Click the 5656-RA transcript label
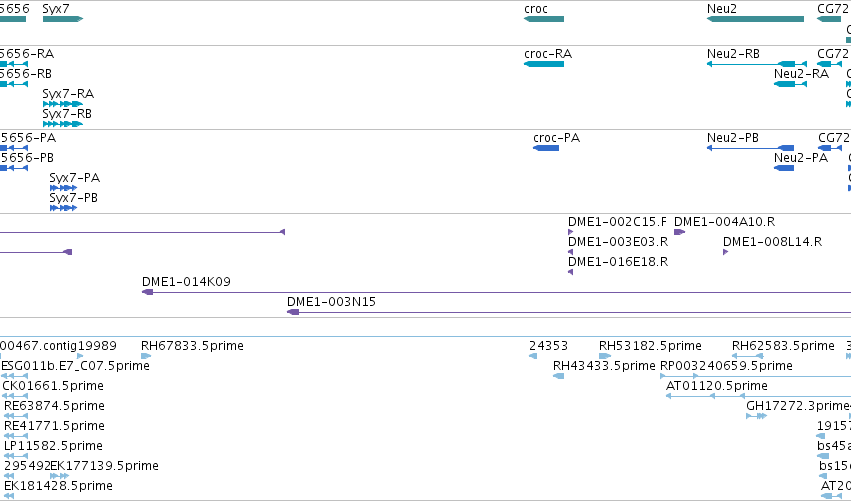This screenshot has height=501, width=851. click(x=27, y=54)
